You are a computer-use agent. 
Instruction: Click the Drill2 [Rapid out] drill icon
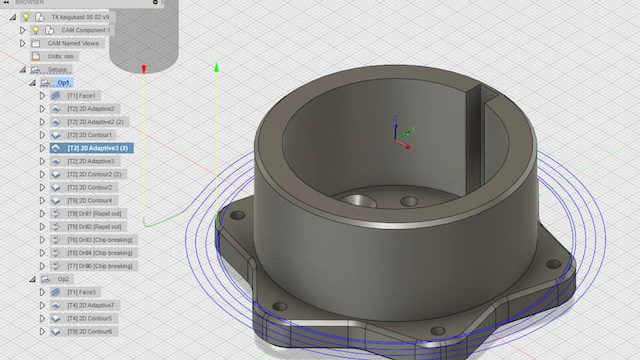[x=56, y=227]
